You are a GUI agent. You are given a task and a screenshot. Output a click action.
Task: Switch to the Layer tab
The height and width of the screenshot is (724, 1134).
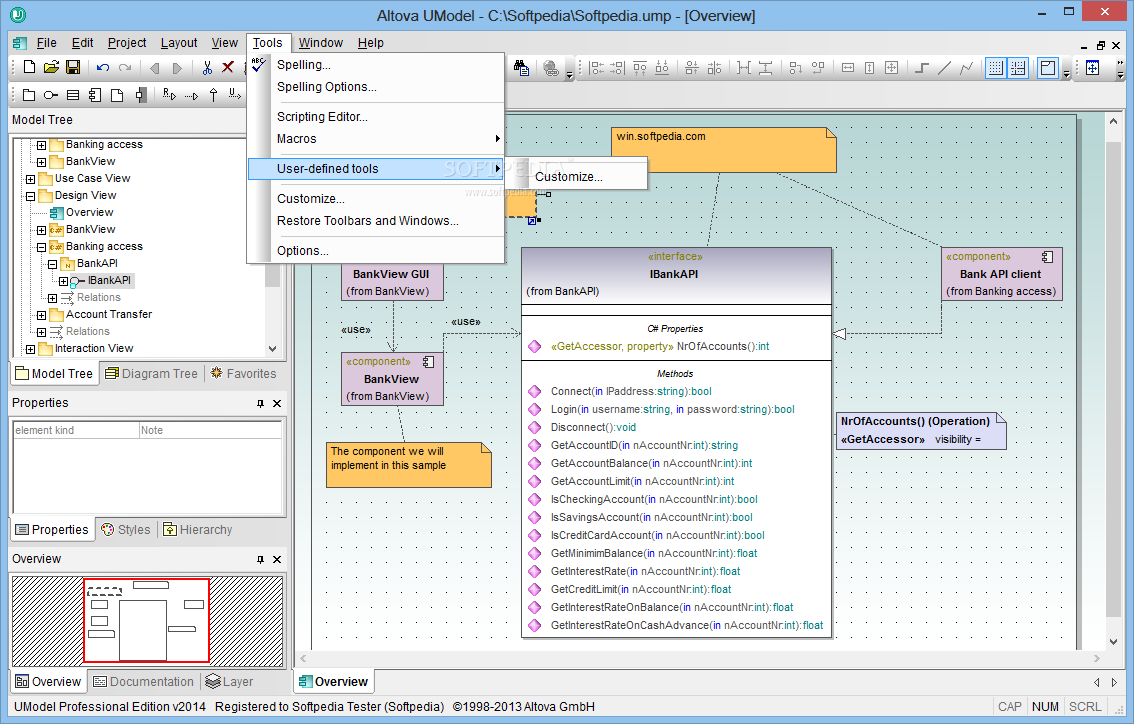pos(229,682)
